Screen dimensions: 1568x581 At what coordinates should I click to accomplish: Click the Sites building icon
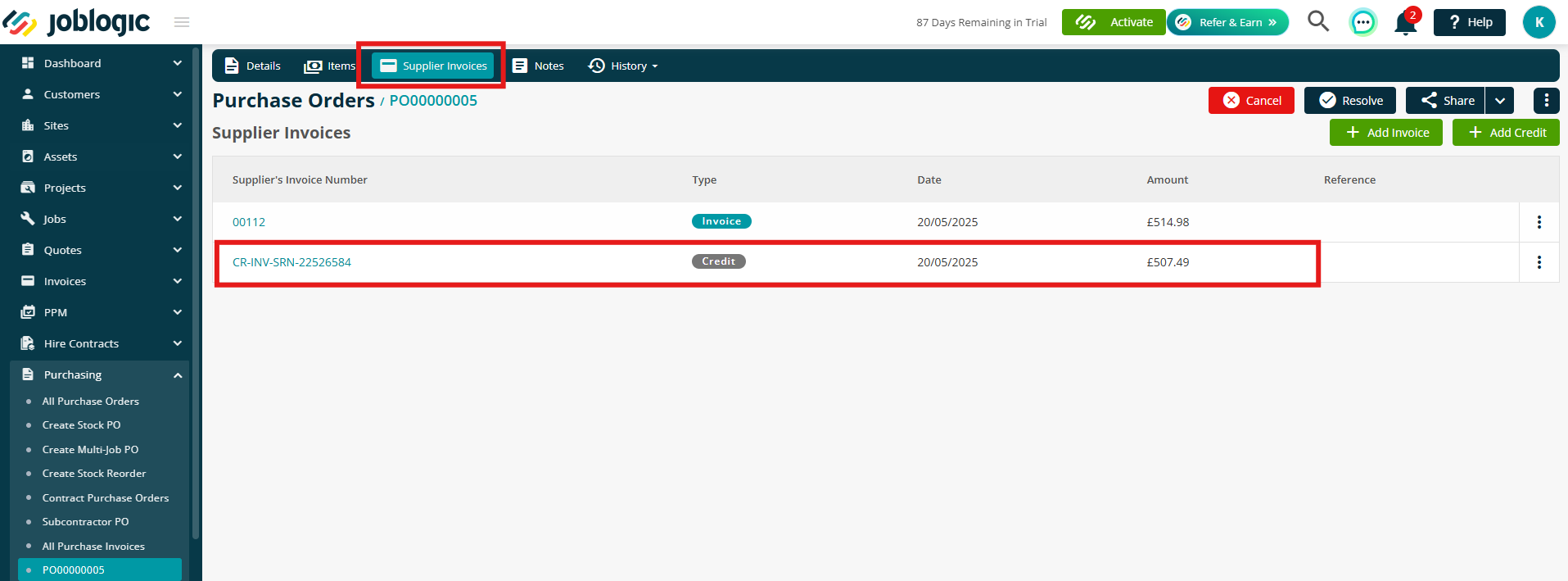(x=28, y=125)
